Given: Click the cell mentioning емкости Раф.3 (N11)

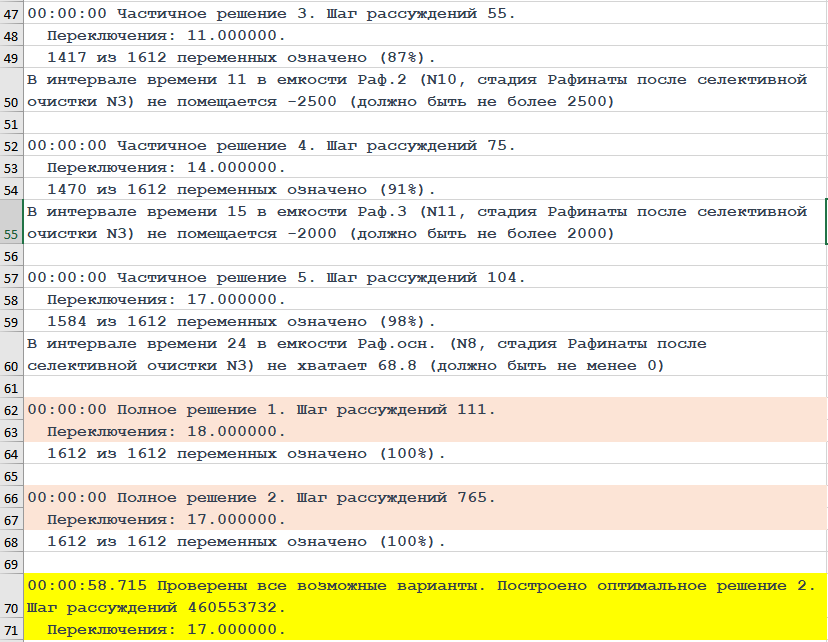Looking at the screenshot, I should 416,222.
